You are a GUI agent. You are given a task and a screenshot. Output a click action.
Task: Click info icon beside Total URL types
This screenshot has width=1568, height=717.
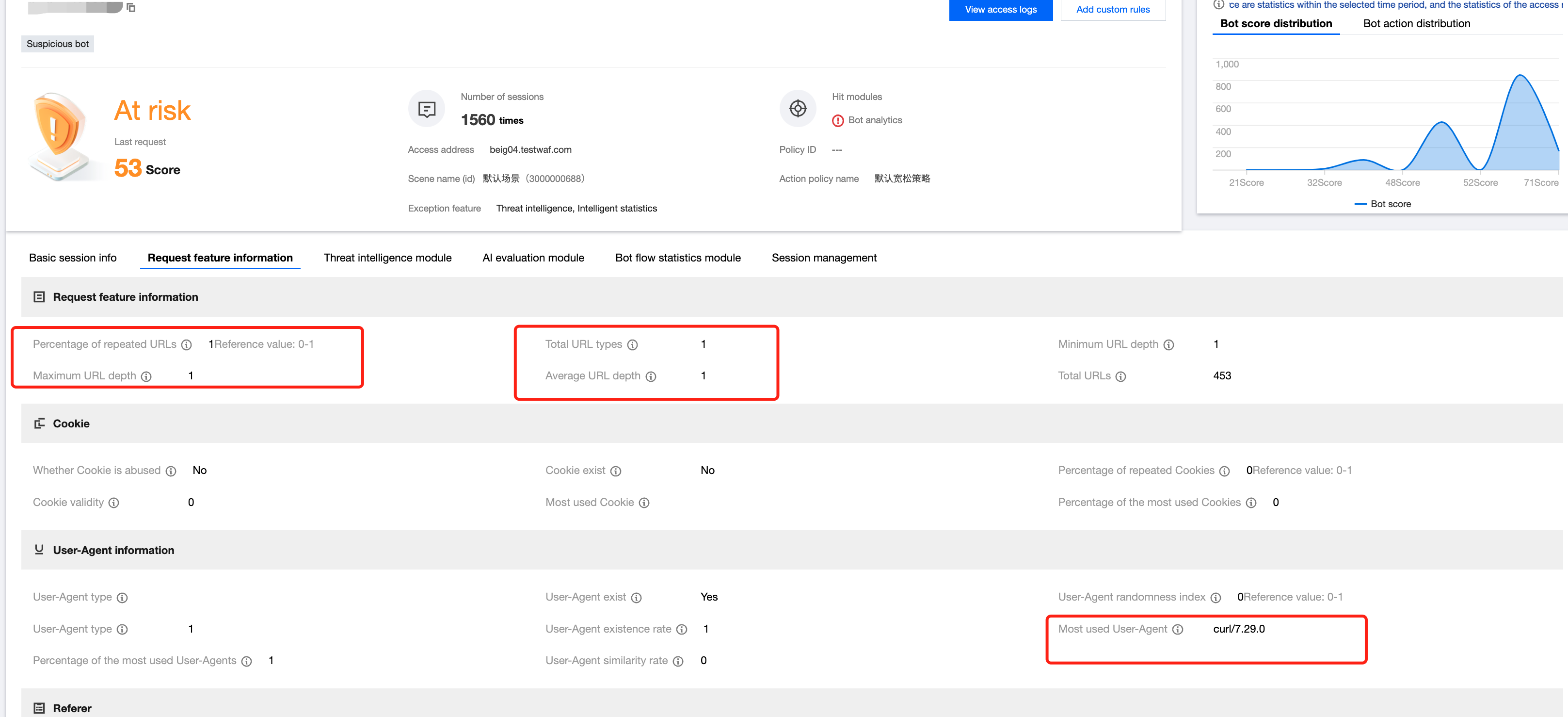[632, 345]
